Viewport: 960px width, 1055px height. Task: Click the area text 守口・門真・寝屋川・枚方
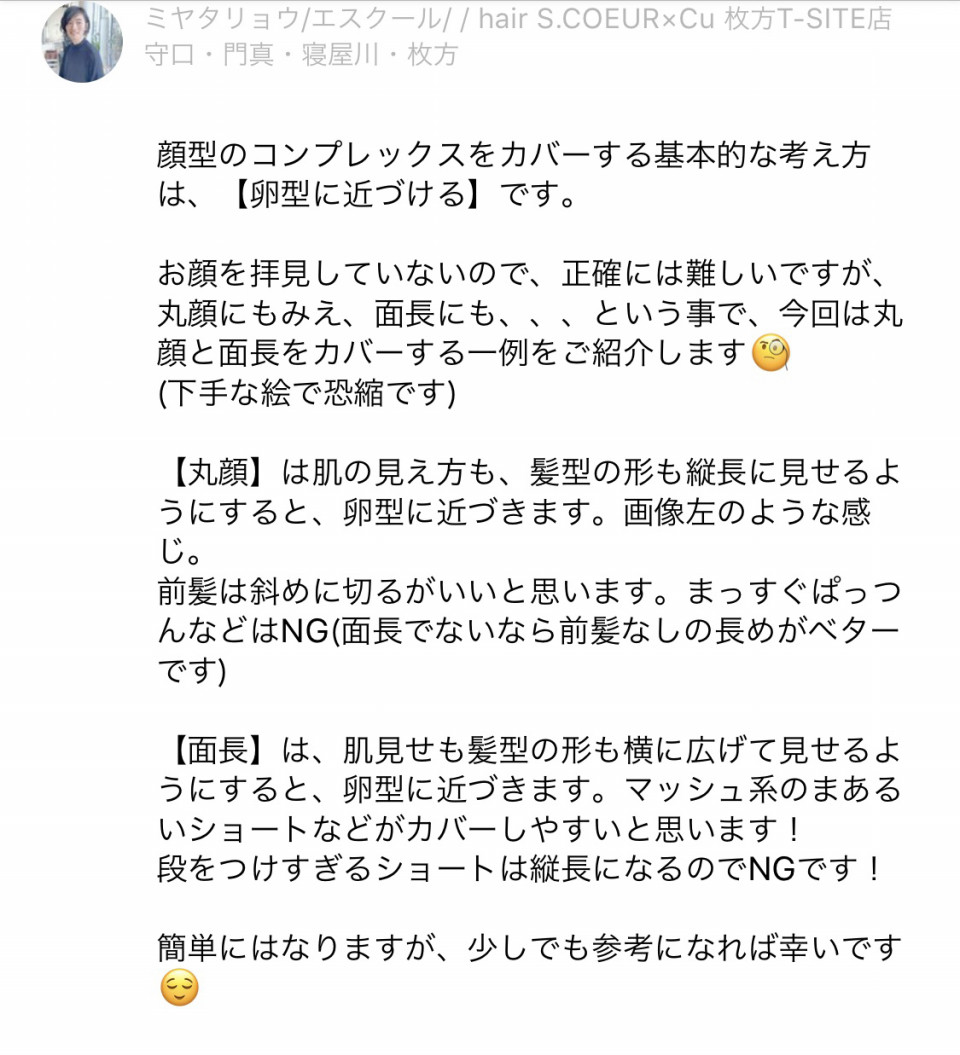301,54
